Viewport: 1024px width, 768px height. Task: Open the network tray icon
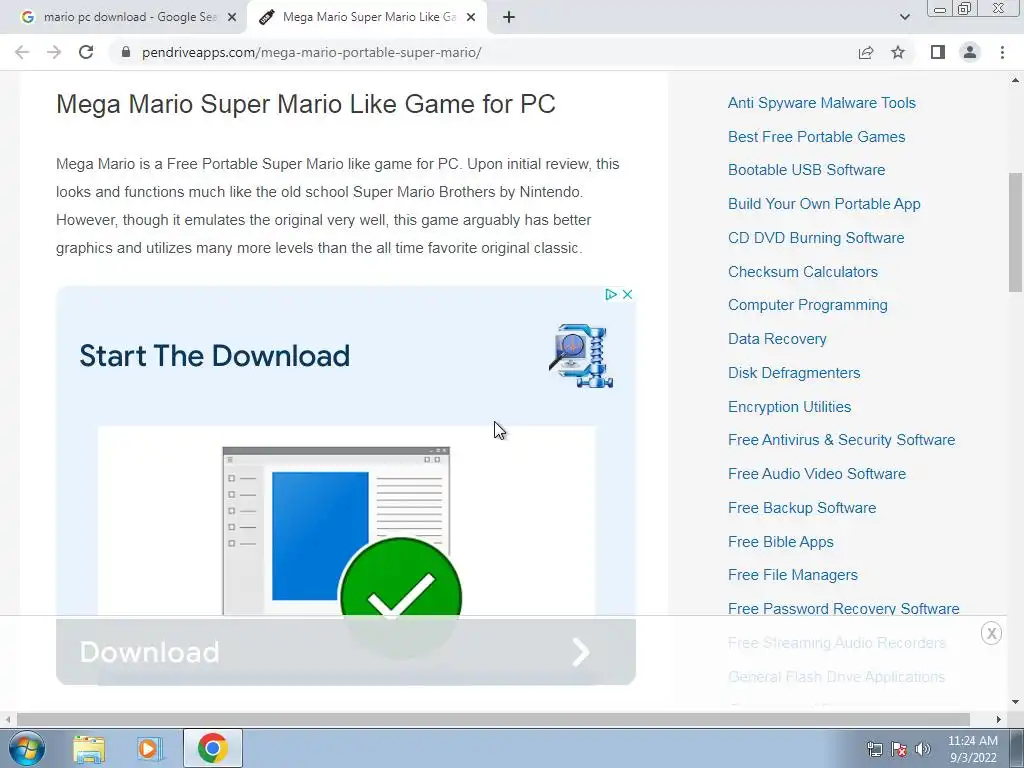coord(874,749)
